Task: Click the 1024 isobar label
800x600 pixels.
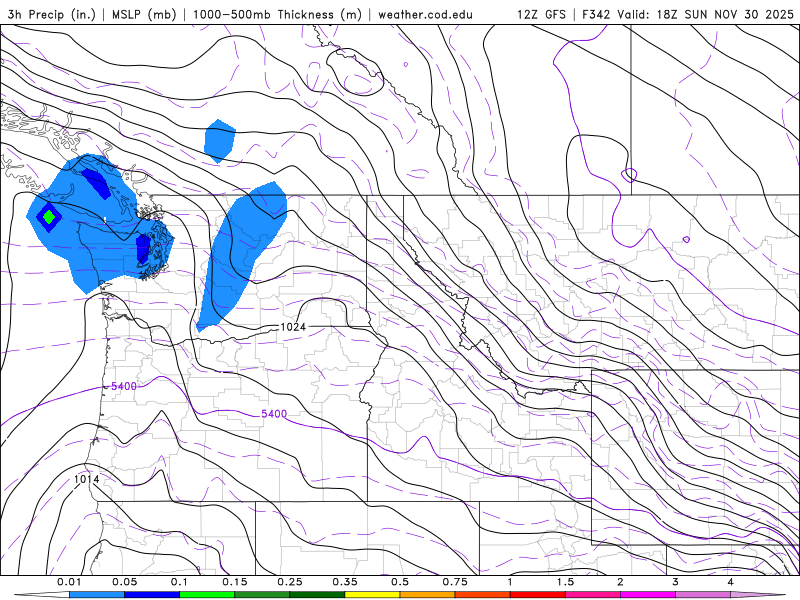Action: tap(293, 327)
